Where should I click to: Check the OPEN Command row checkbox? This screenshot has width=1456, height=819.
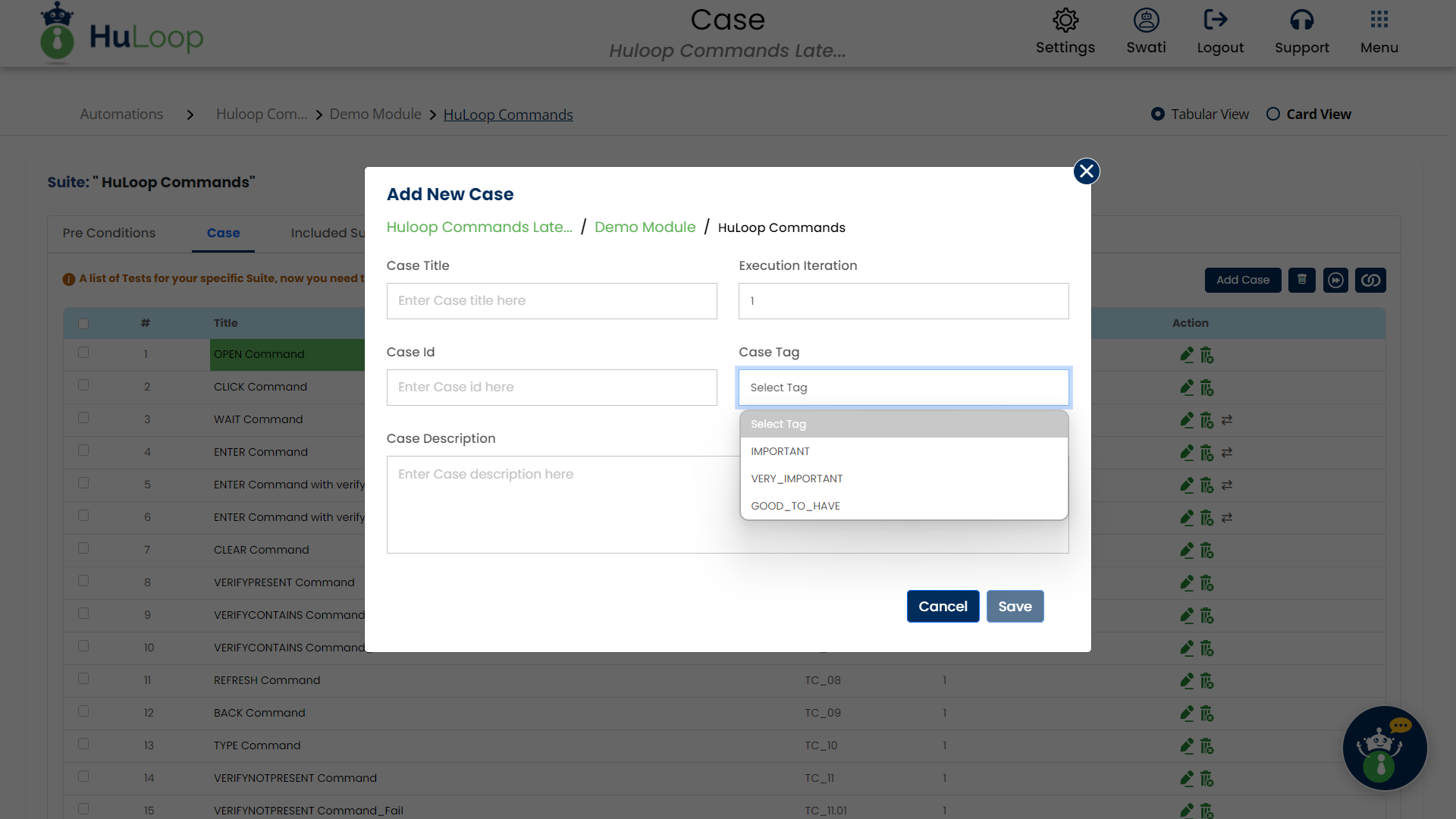(83, 353)
